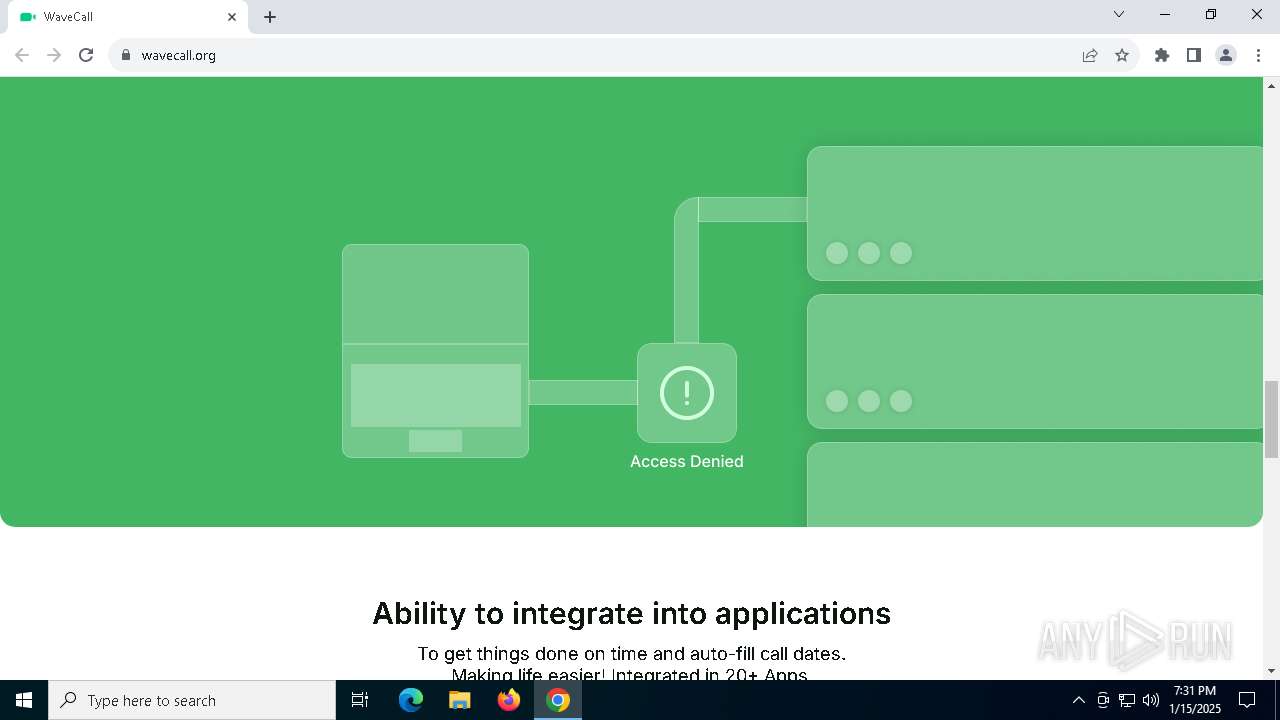Click the browser forward arrow

[54, 55]
